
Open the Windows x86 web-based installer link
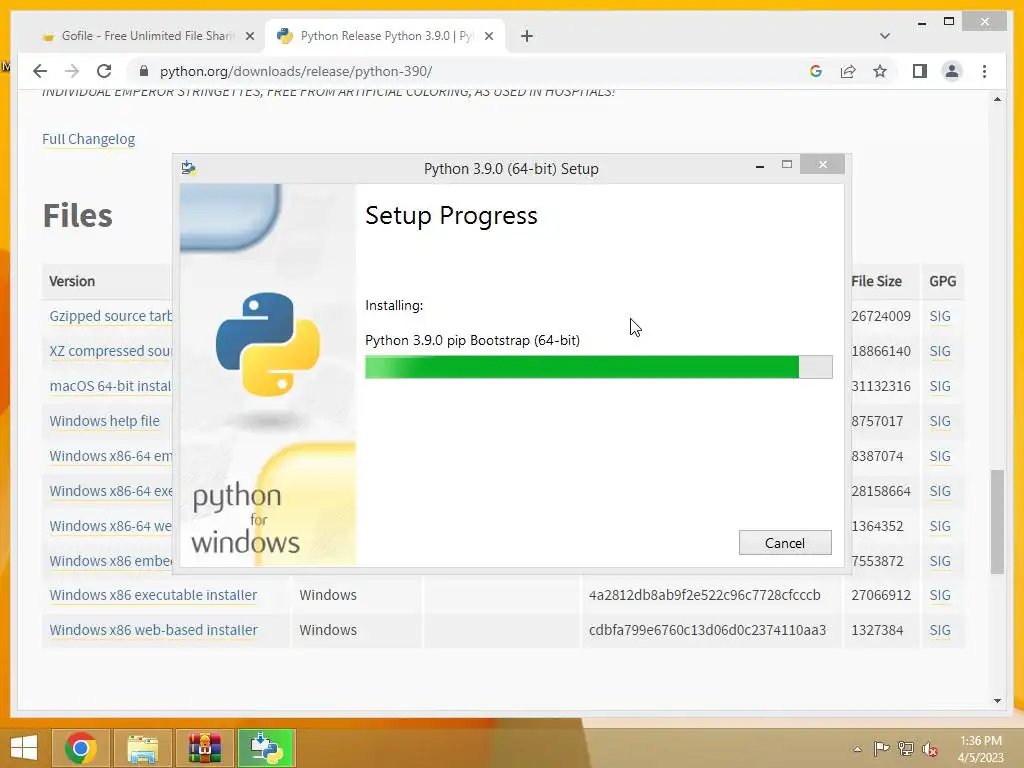(x=153, y=630)
